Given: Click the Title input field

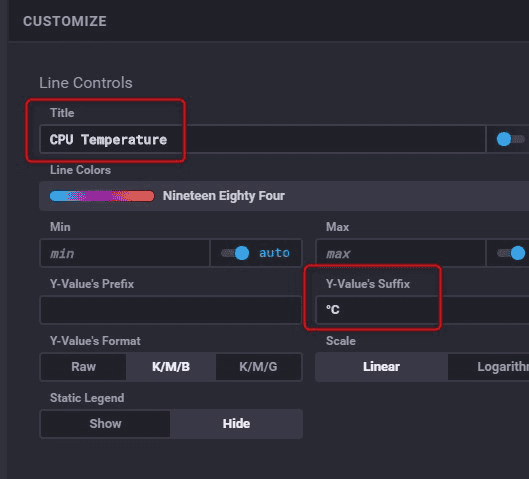Looking at the screenshot, I should 262,139.
